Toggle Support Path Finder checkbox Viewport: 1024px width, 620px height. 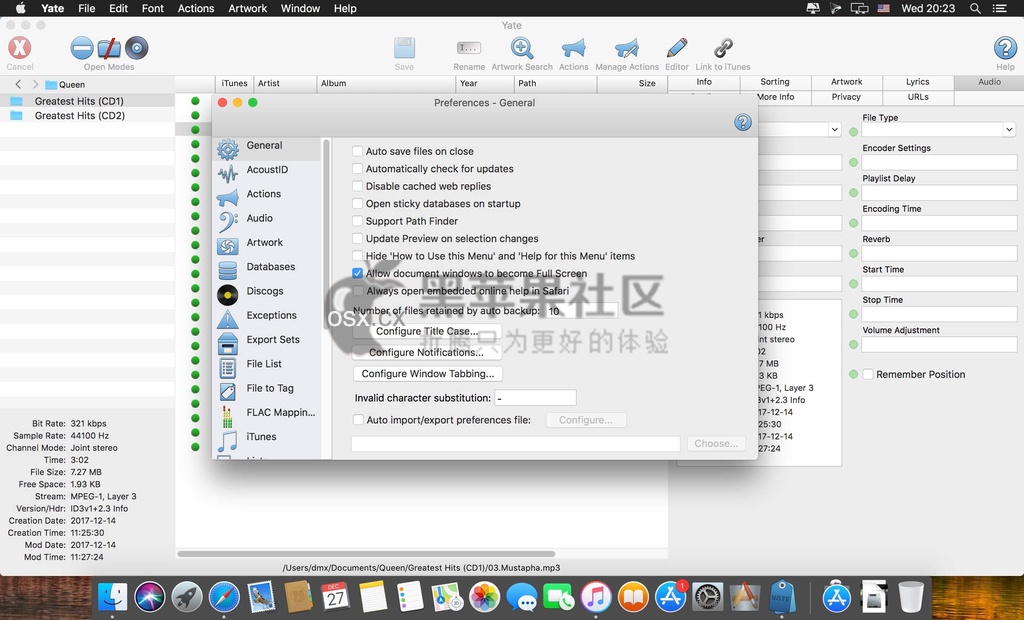357,221
